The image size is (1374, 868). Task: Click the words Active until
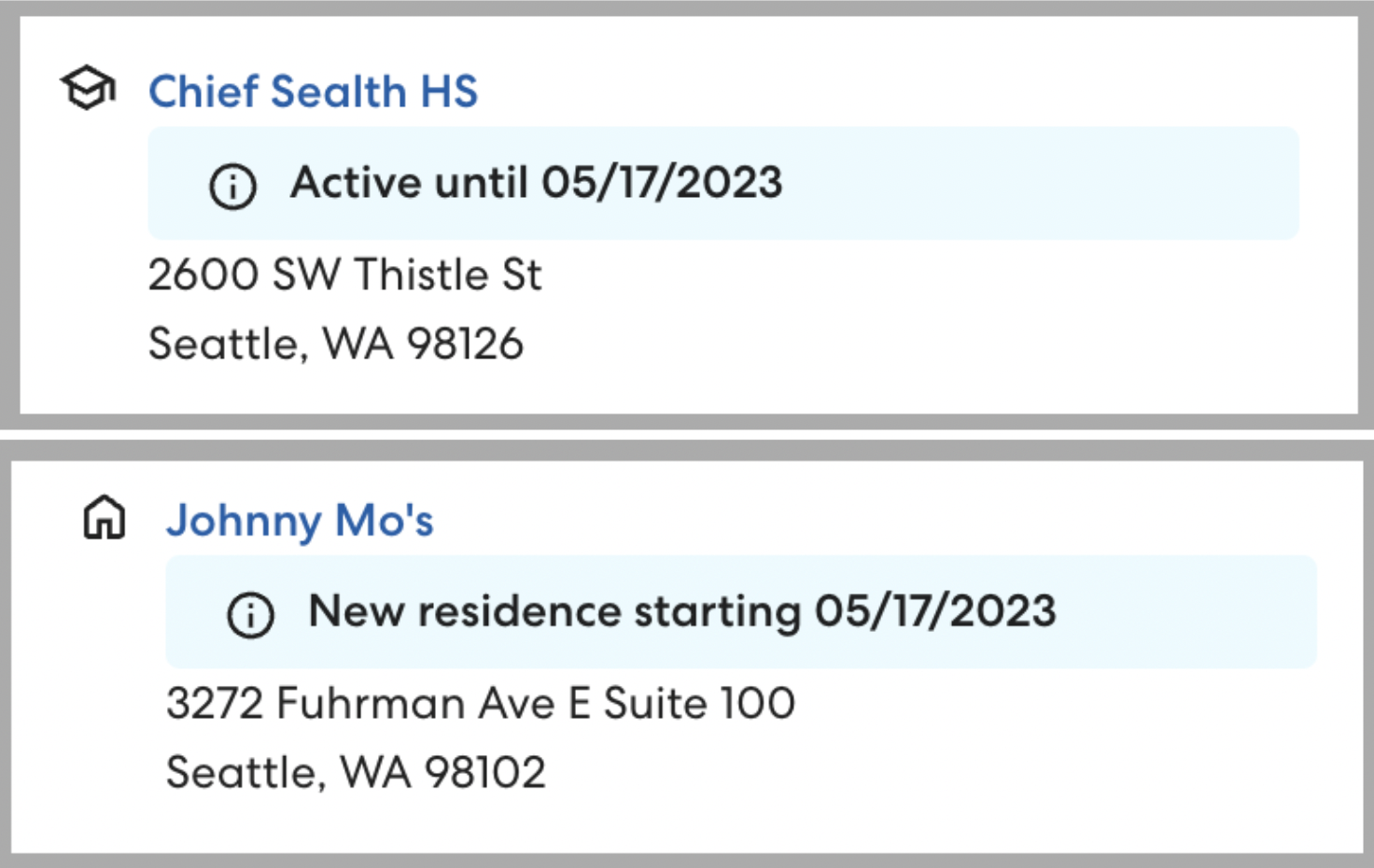pos(409,183)
